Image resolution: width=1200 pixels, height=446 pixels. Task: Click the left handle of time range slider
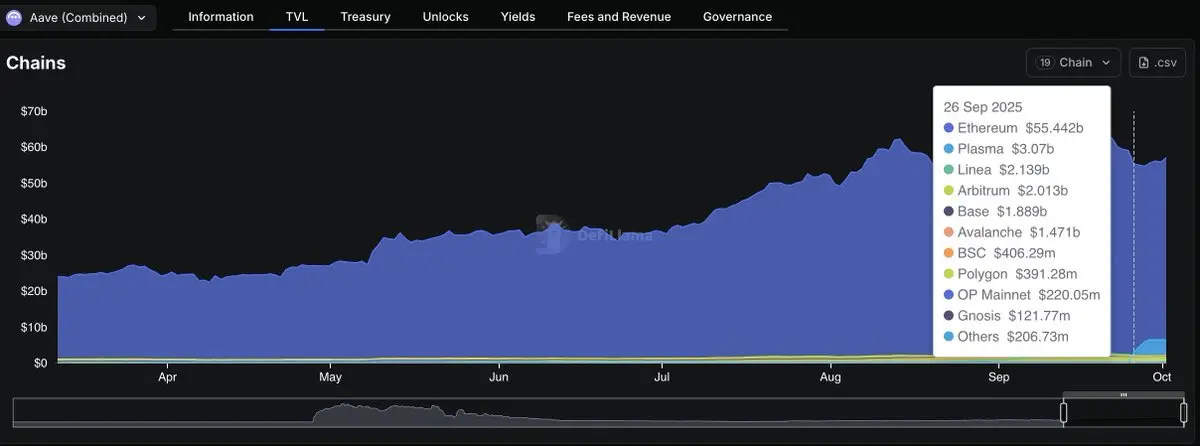[1064, 411]
